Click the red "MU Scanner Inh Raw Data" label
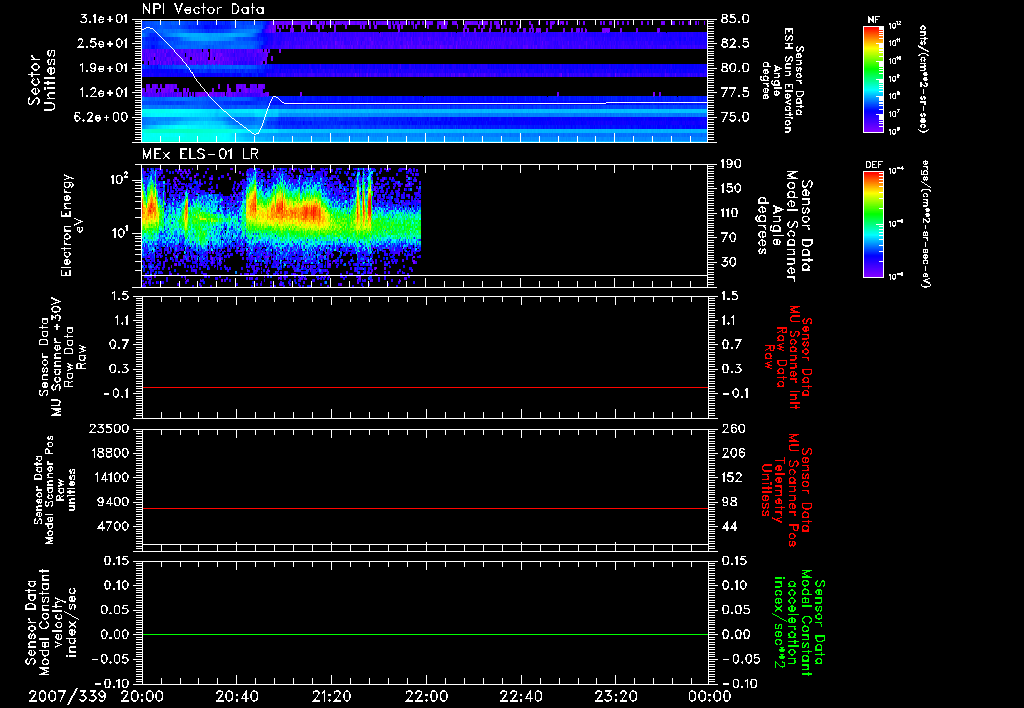 (x=790, y=357)
